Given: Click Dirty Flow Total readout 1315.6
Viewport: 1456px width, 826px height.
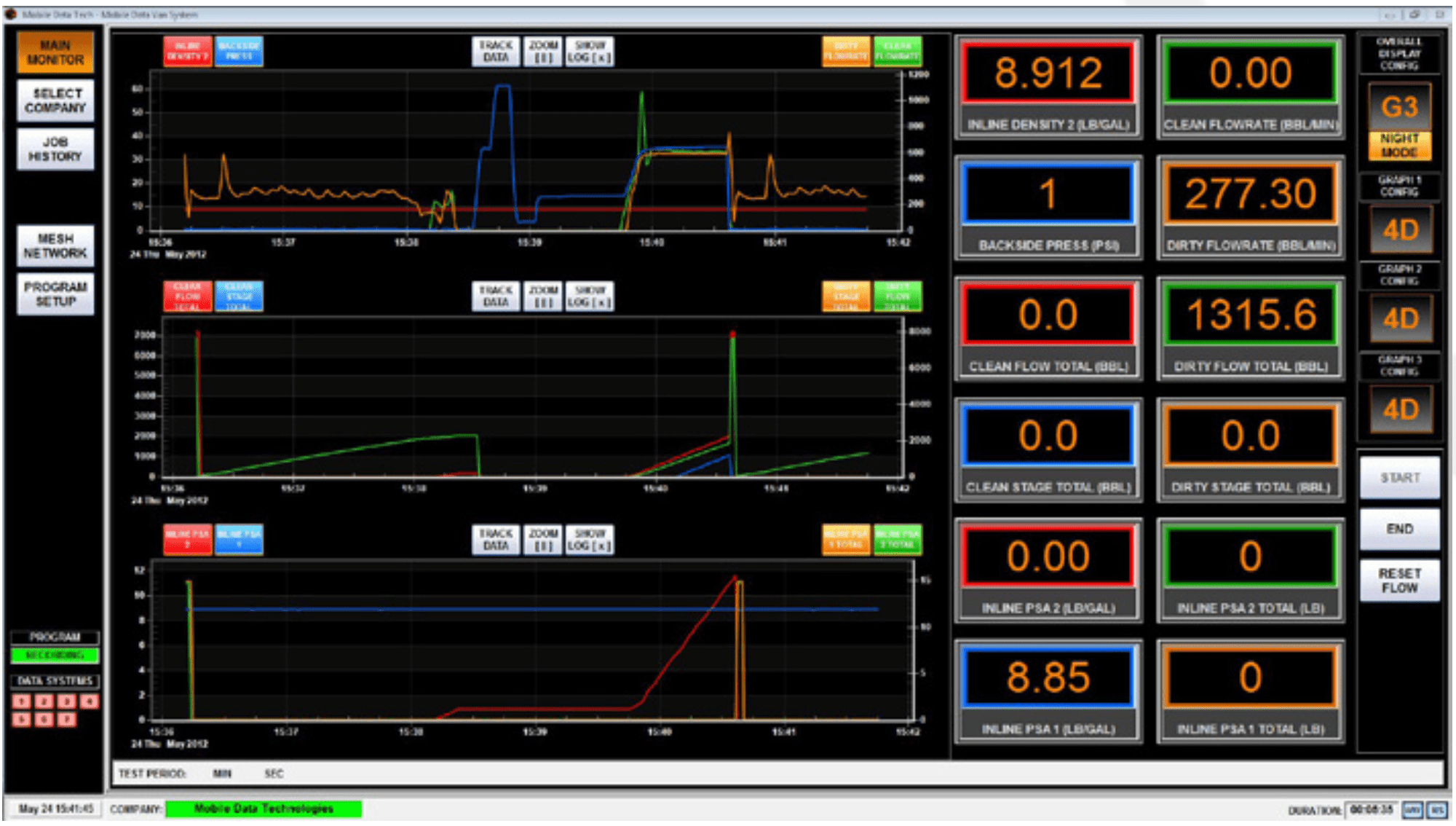Looking at the screenshot, I should [1251, 315].
